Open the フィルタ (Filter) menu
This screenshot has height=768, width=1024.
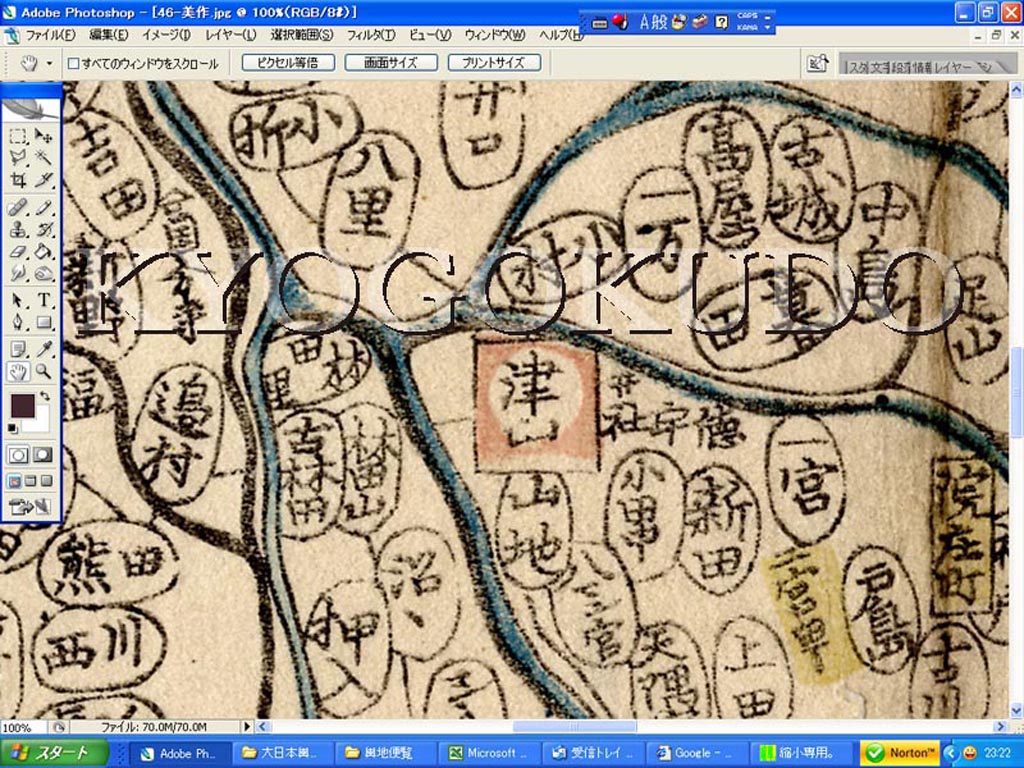coord(371,35)
